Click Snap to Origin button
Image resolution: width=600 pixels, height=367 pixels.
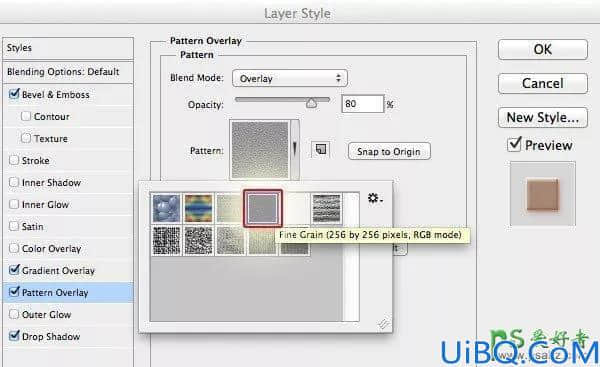coord(389,152)
